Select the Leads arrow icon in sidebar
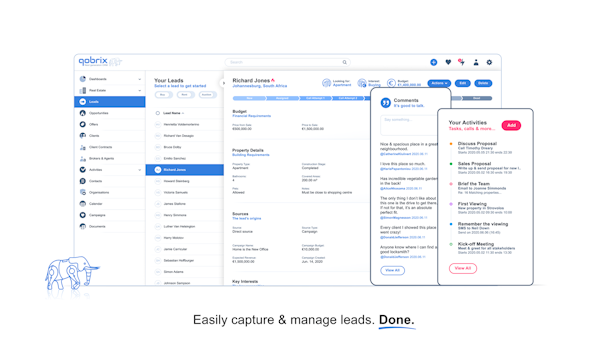Viewport: 600px width, 360px height. 83,102
